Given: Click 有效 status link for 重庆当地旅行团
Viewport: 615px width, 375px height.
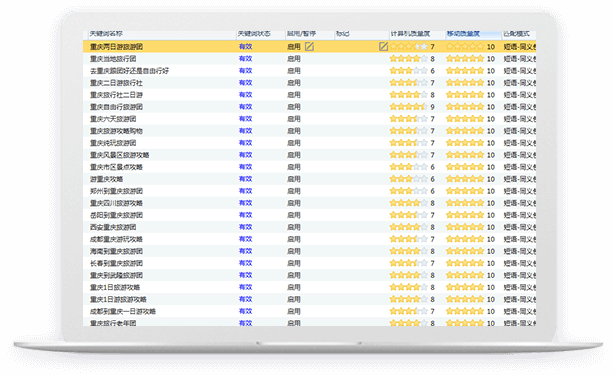Looking at the screenshot, I should 246,59.
